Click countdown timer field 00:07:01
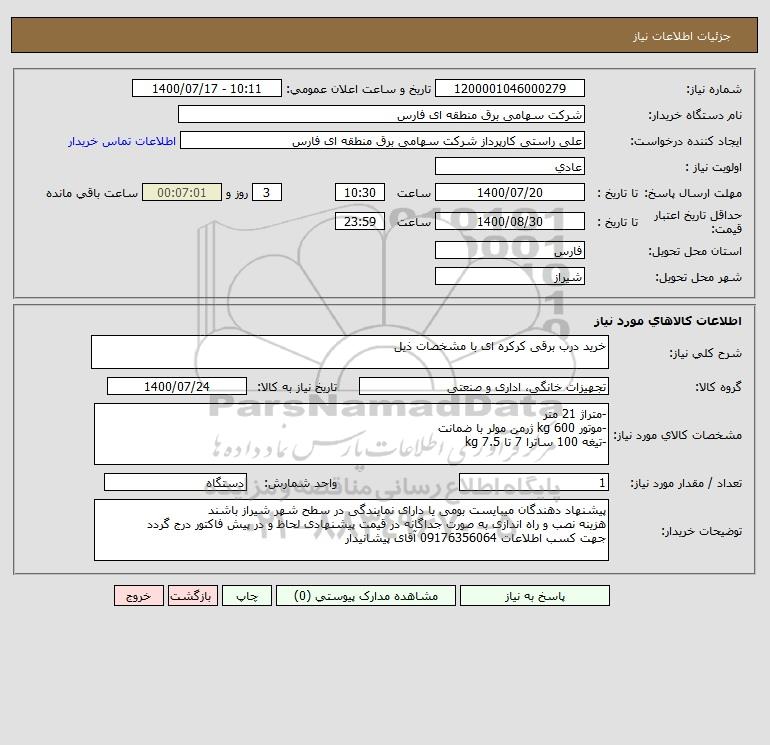The width and height of the screenshot is (770, 745). [x=182, y=193]
